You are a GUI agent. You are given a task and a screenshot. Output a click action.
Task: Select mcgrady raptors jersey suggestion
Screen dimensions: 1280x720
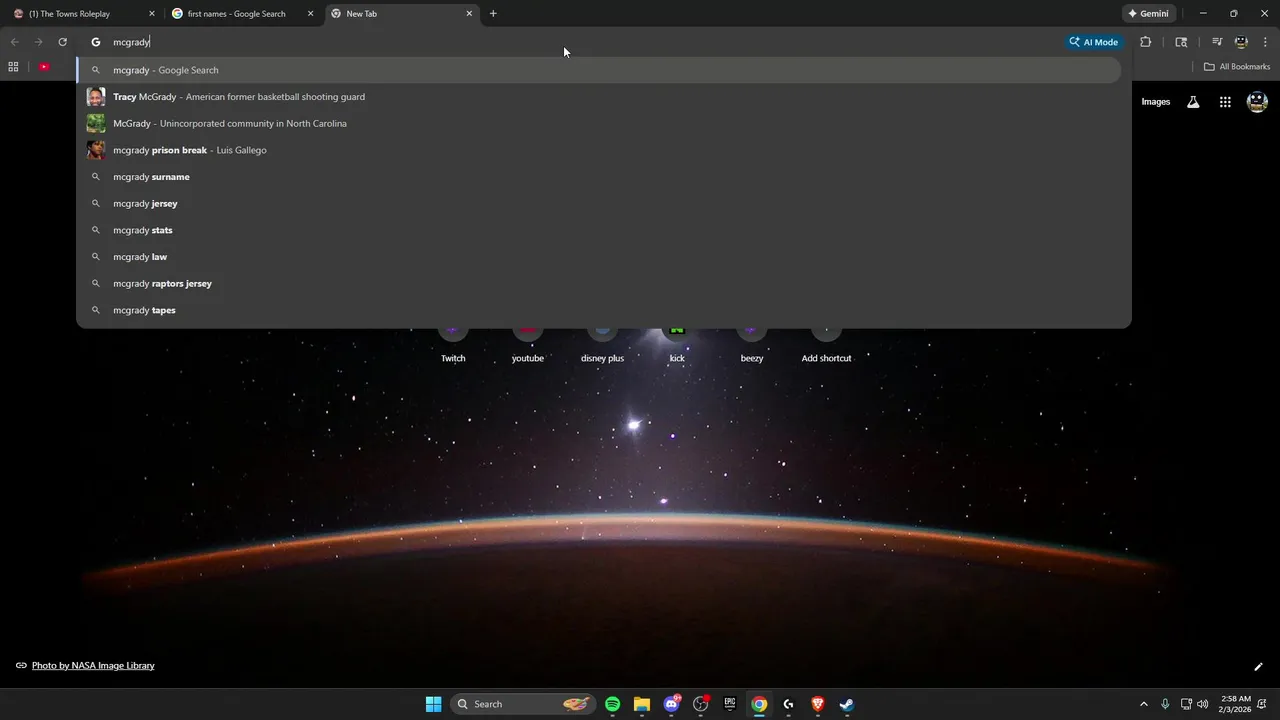598,283
